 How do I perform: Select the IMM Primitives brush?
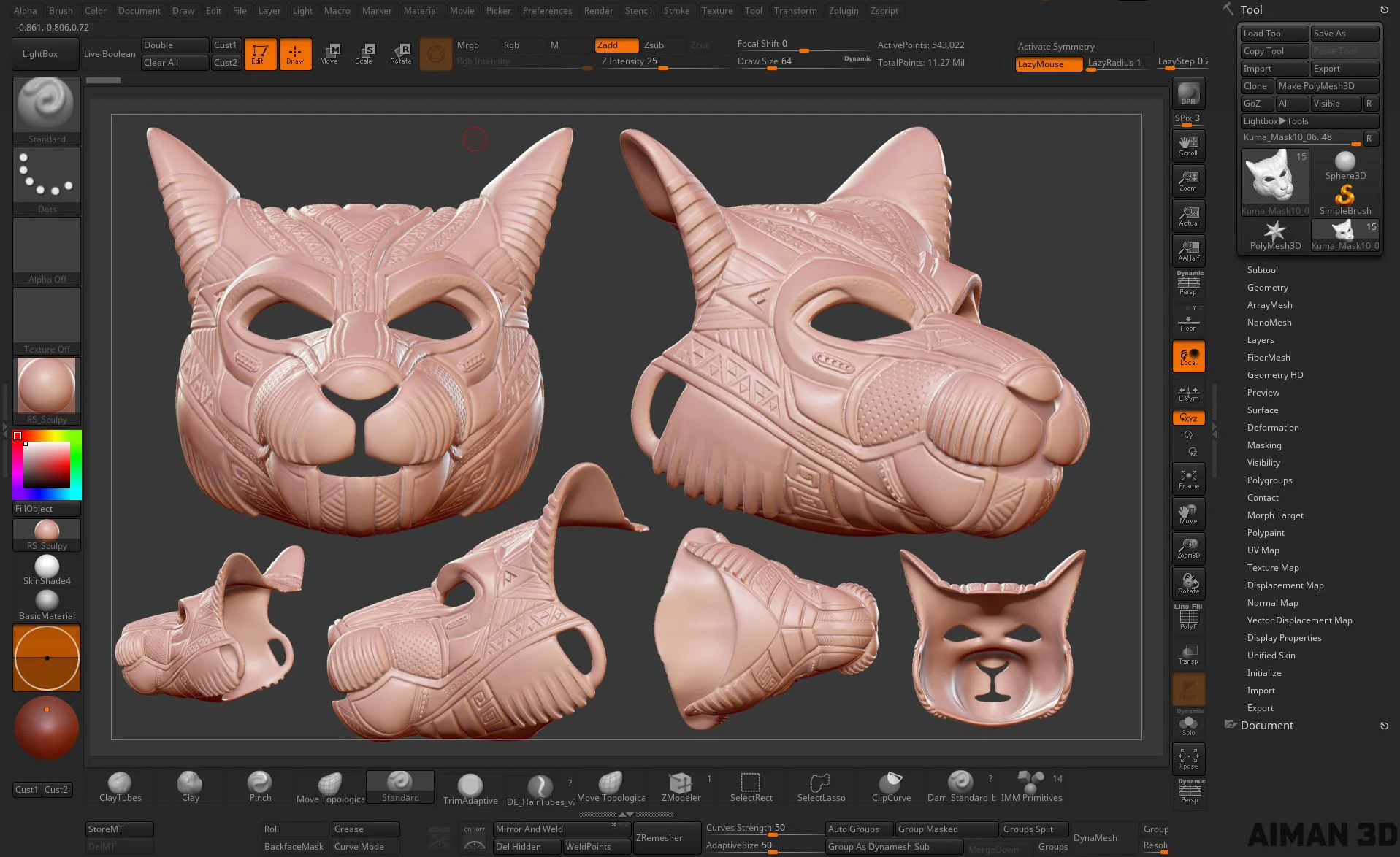pyautogui.click(x=1031, y=788)
